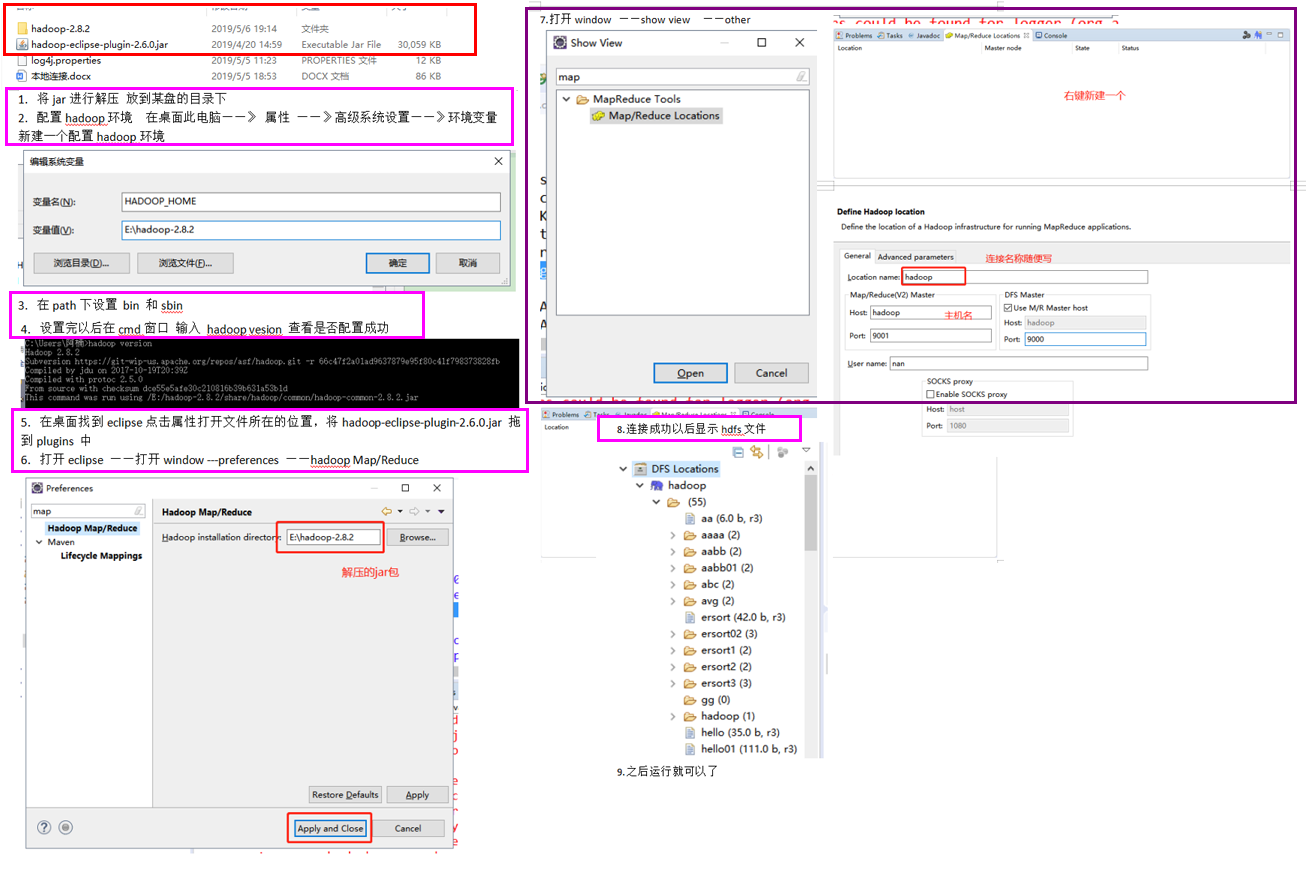1308x877 pixels.
Task: Click the DFS Locations drawer icon
Action: tap(639, 469)
